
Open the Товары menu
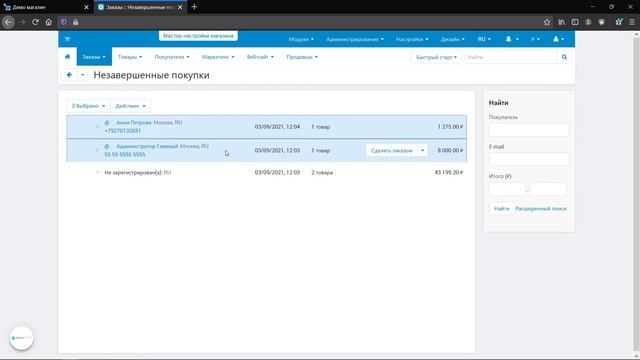130,57
